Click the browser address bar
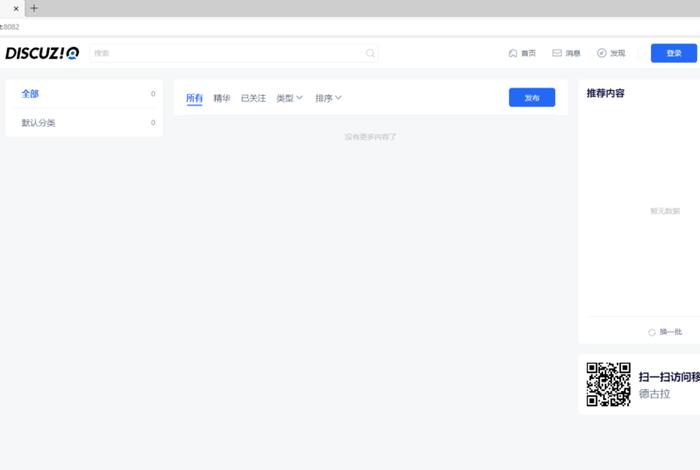Viewport: 700px width, 470px height. [350, 27]
